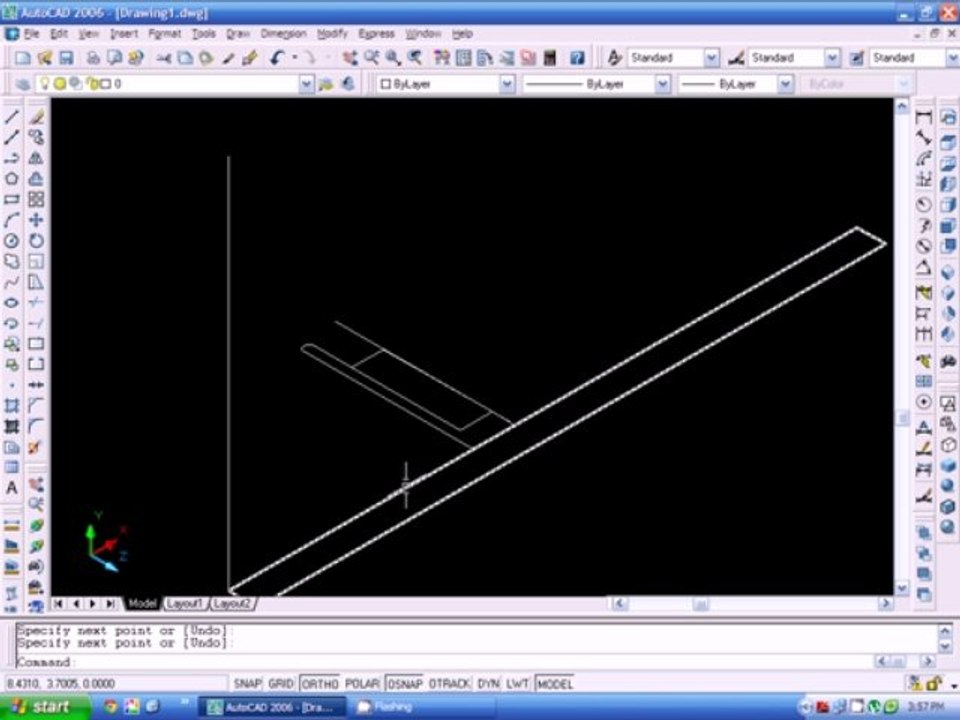The image size is (960, 720).
Task: Click the Scale modify tool
Action: click(x=36, y=261)
